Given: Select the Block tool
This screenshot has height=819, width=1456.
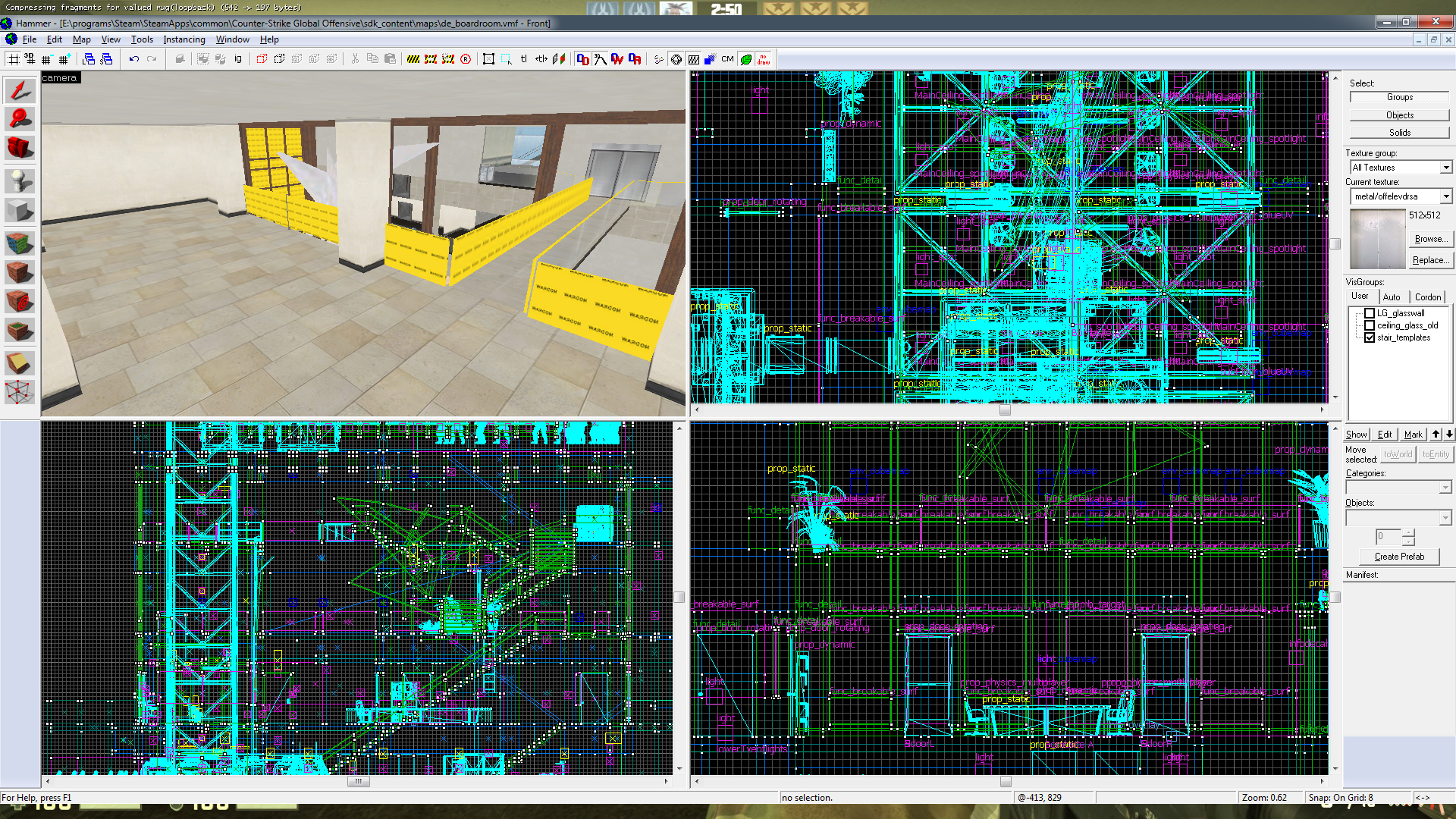Looking at the screenshot, I should pyautogui.click(x=20, y=210).
